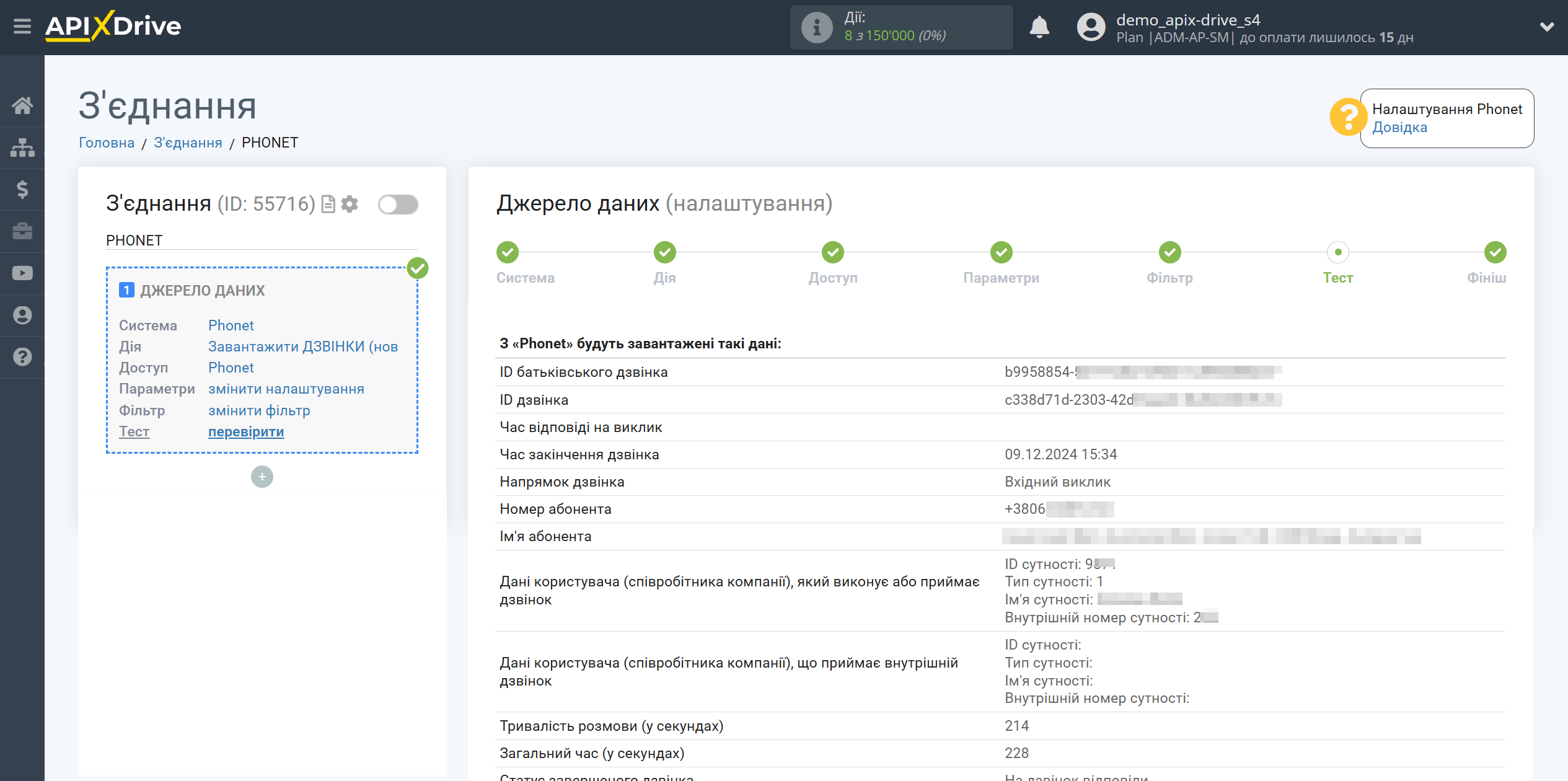
Task: Click the Напрямок дзвінка label
Action: tap(562, 482)
